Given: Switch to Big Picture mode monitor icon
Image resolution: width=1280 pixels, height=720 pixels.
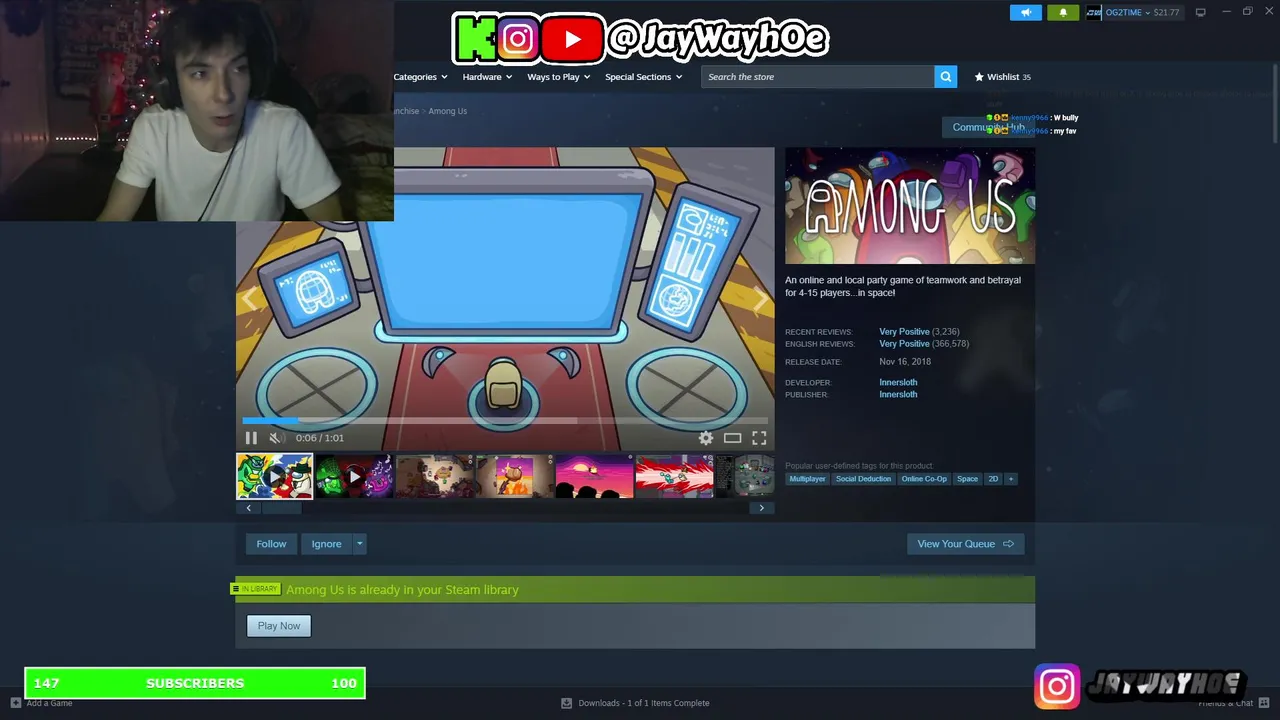Looking at the screenshot, I should (x=1200, y=12).
